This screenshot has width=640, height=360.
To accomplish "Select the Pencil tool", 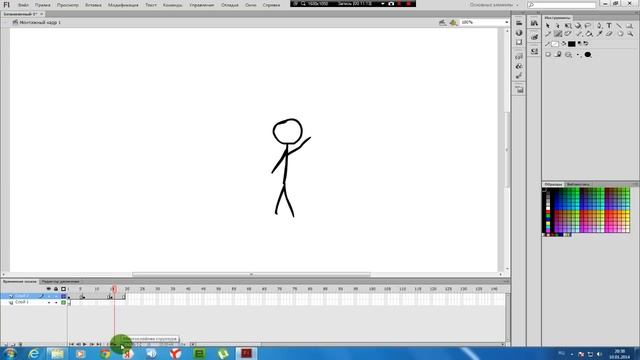I will pyautogui.click(x=548, y=34).
